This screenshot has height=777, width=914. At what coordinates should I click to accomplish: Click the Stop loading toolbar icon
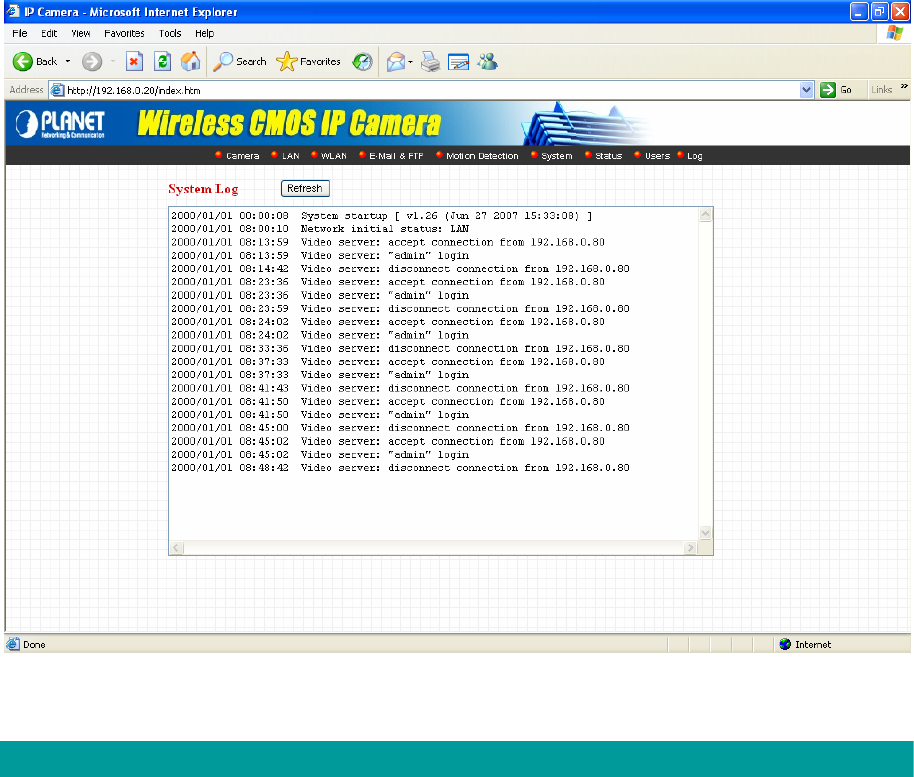point(134,62)
